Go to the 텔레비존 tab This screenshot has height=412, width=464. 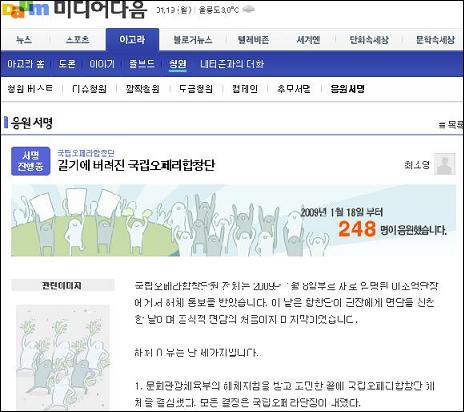click(x=253, y=40)
